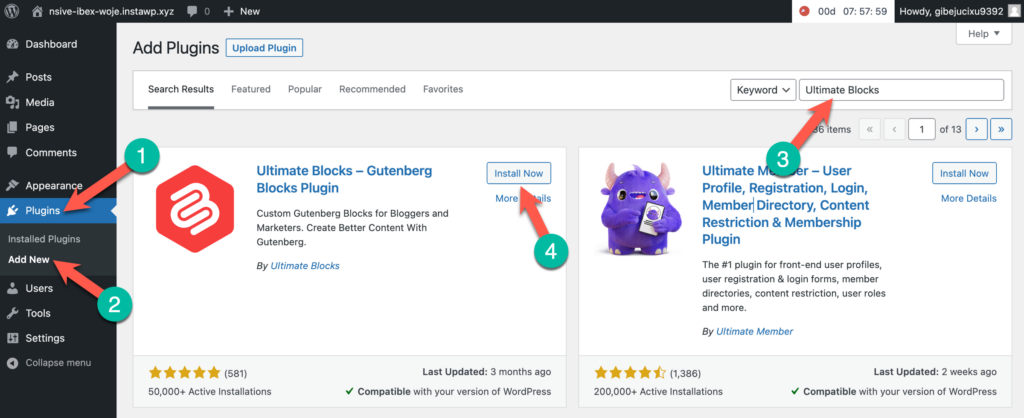Jump to last results page

(1001, 129)
